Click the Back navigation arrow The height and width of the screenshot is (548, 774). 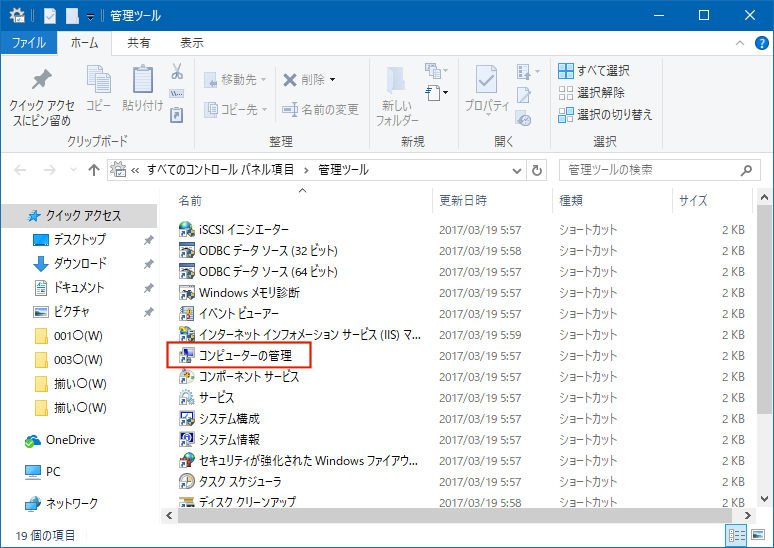20,170
